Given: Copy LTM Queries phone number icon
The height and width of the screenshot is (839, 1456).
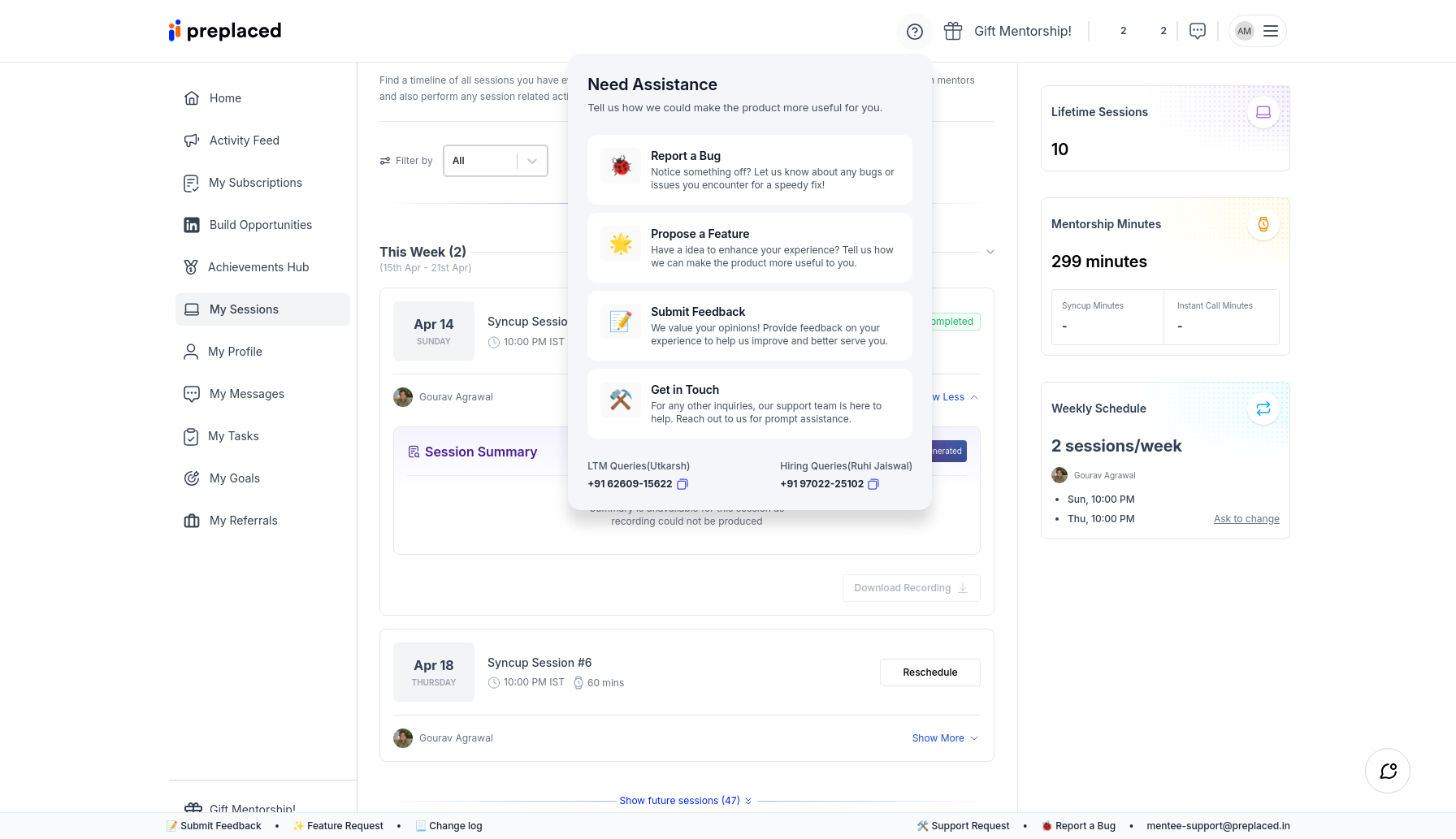Looking at the screenshot, I should [x=682, y=484].
